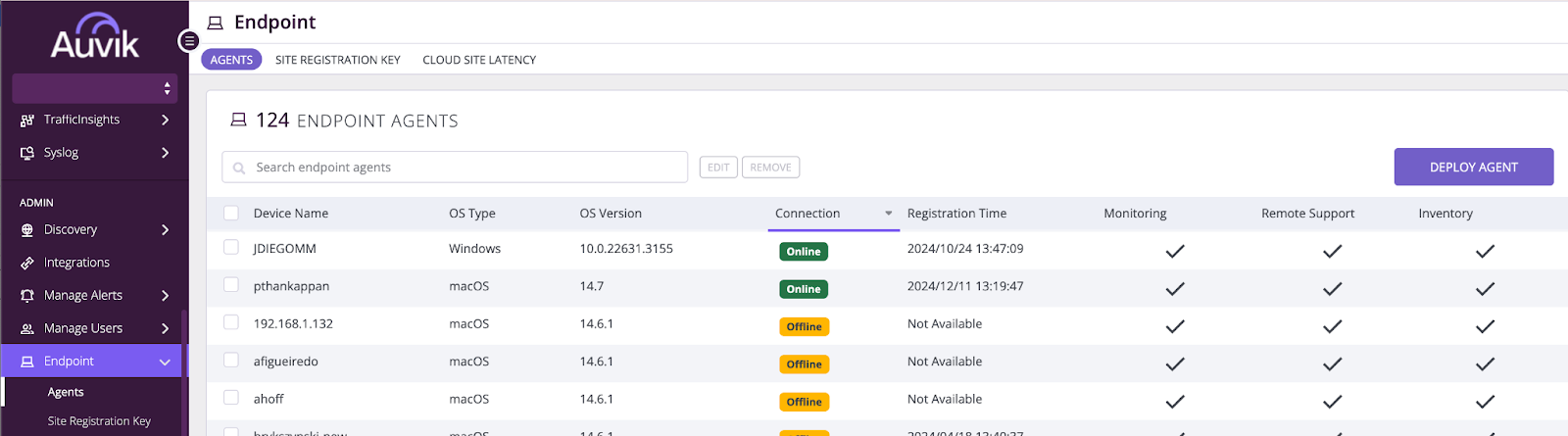1568x436 pixels.
Task: Click the Manage Users people icon
Action: click(x=27, y=328)
